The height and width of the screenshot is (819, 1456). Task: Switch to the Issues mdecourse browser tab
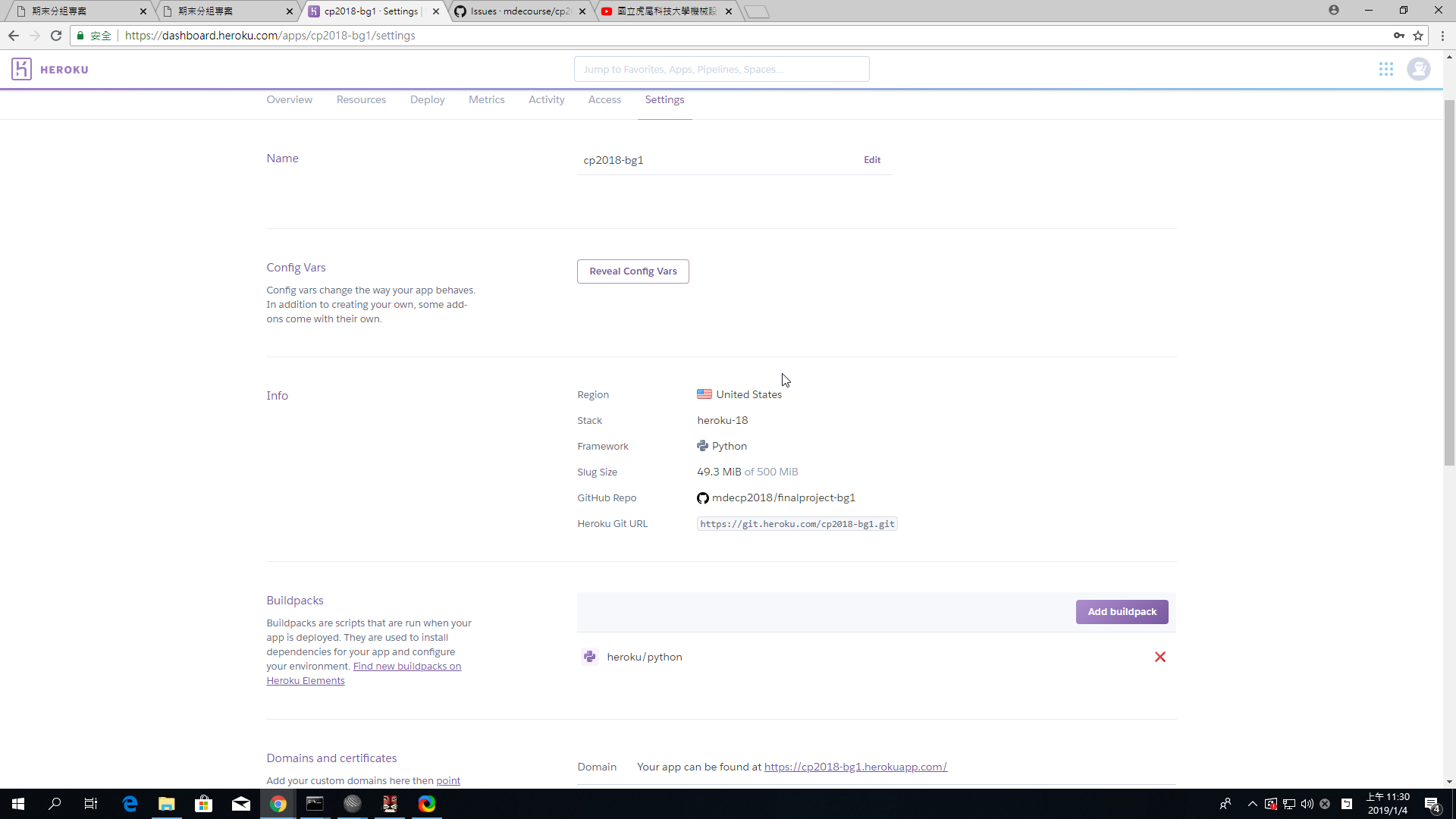tap(519, 11)
